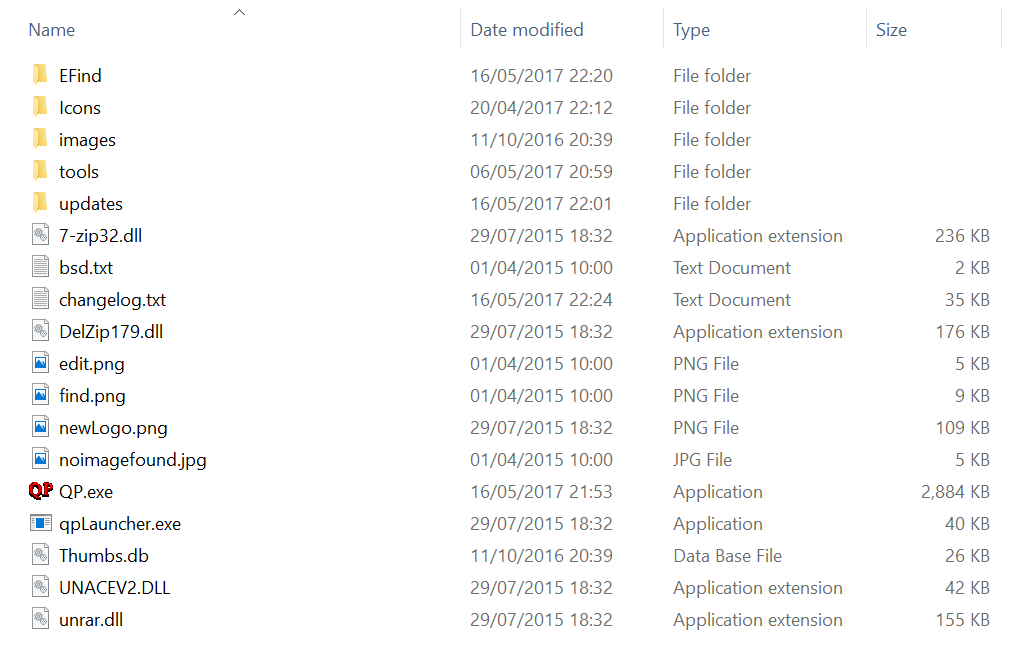Click the noimagefound.jpg image icon
Screen dimensions: 1028x671
40,459
